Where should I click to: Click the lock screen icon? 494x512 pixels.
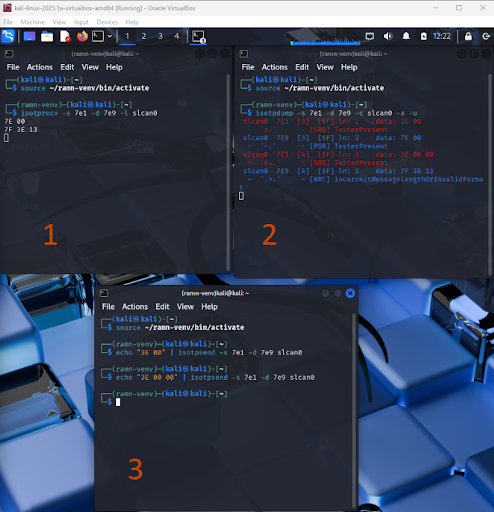tap(468, 36)
